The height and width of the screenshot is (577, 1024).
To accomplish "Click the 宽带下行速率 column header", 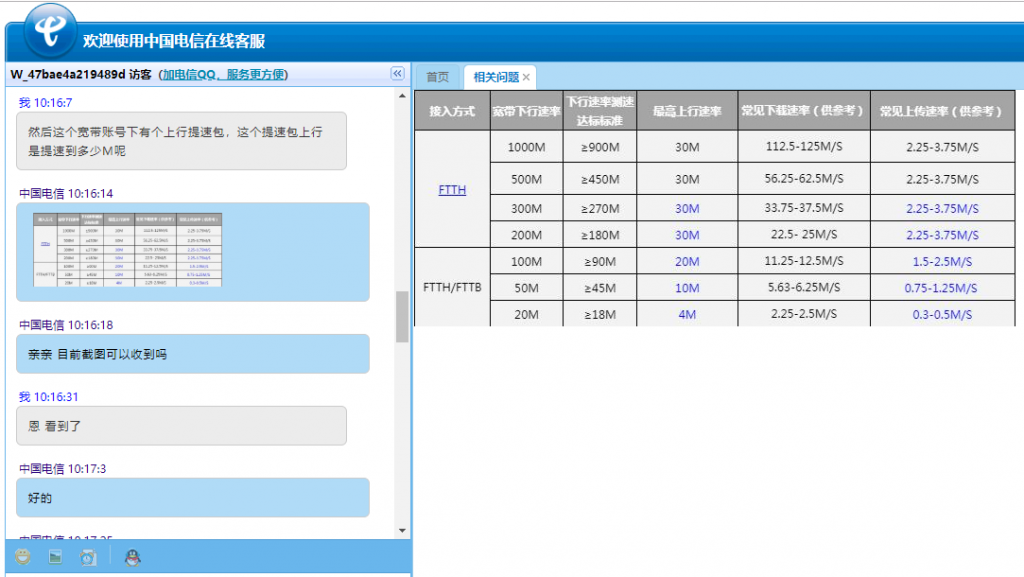I will click(x=526, y=111).
